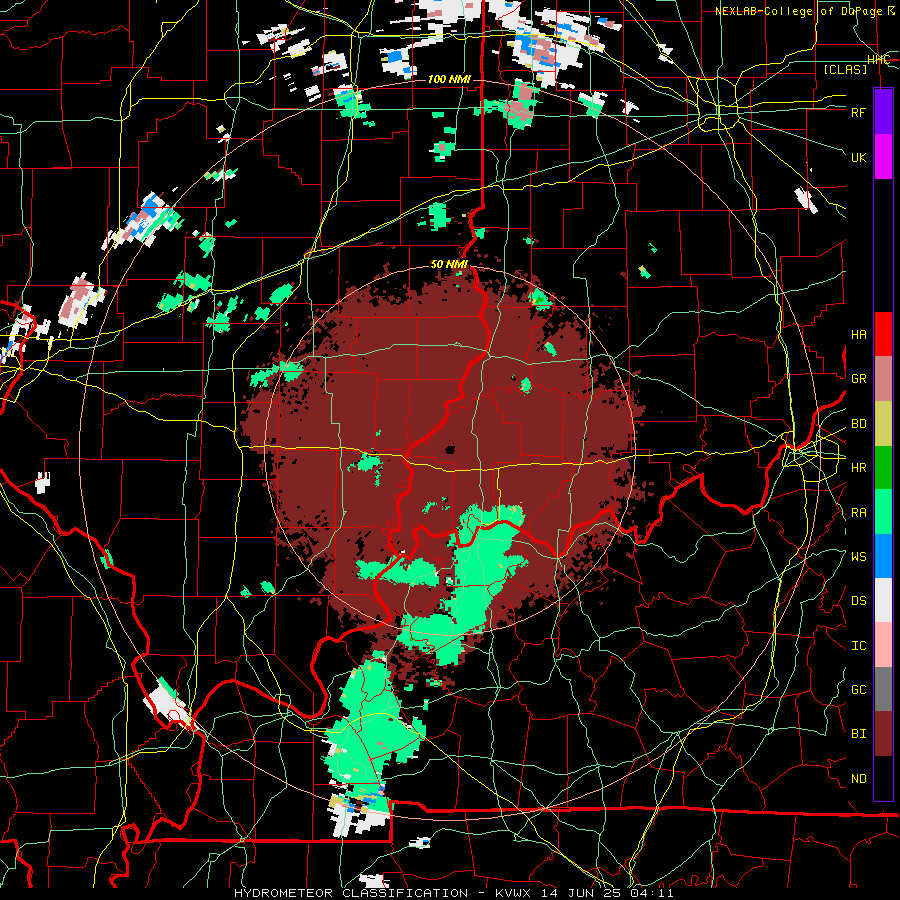The image size is (900, 900).
Task: Click the '[CLAS]' label above legend
Action: click(845, 69)
